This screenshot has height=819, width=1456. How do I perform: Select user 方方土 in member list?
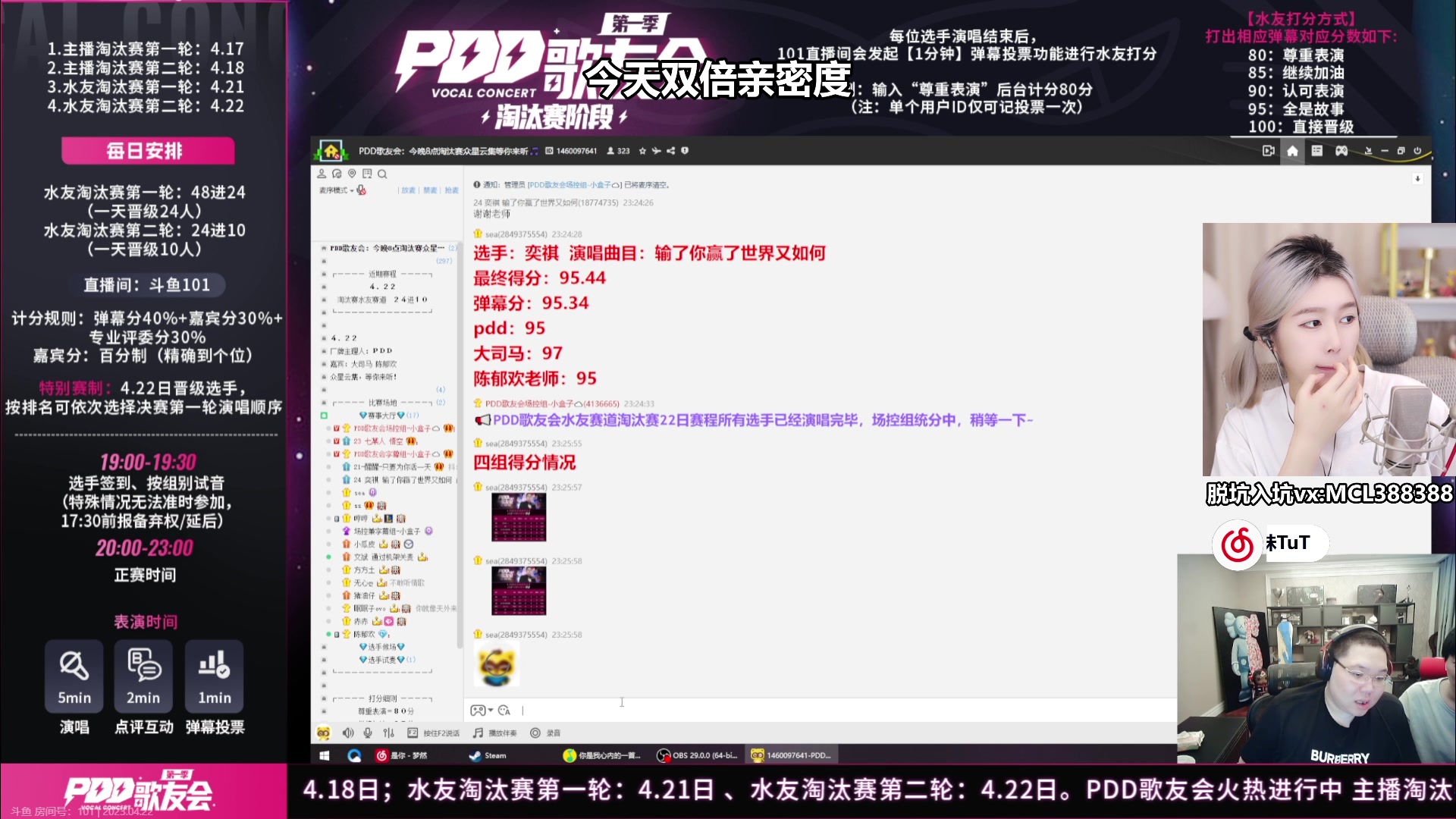[372, 570]
